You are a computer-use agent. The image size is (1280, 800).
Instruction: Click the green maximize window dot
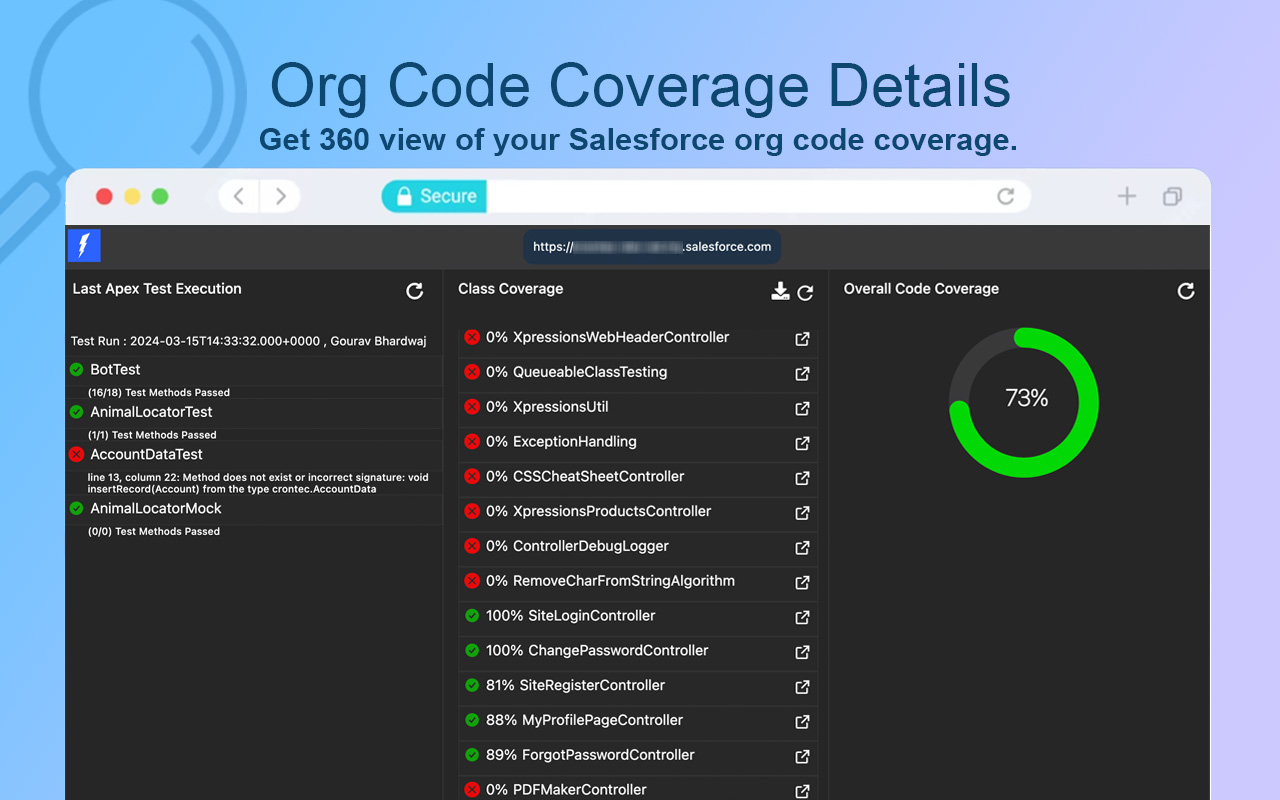[160, 196]
